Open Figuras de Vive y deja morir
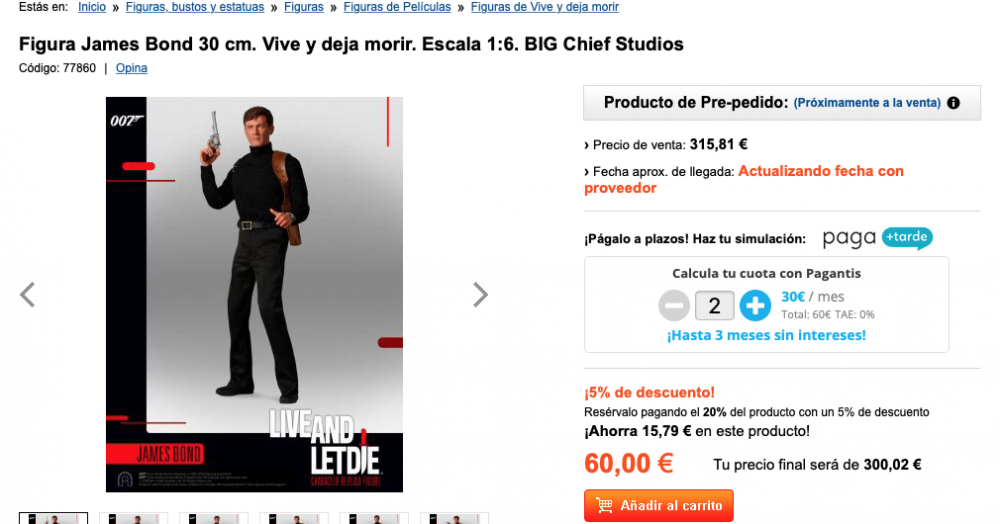1000x524 pixels. pos(544,7)
